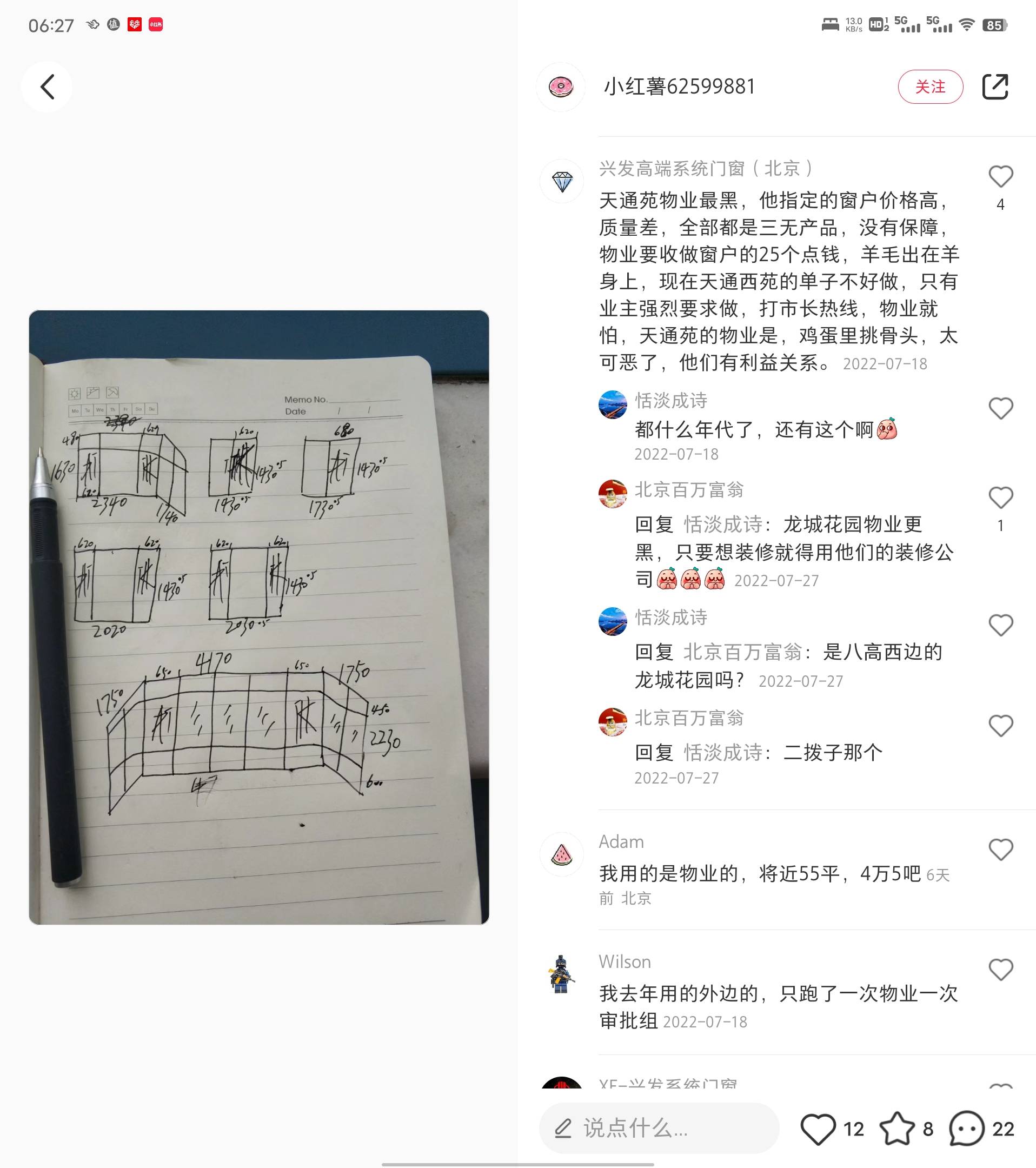This screenshot has height=1168, width=1036.
Task: Open the share icon next to 关注
Action: point(995,87)
